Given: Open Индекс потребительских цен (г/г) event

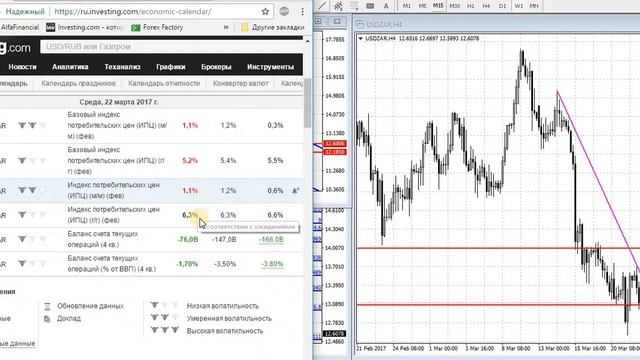Looking at the screenshot, I should click(x=113, y=215).
